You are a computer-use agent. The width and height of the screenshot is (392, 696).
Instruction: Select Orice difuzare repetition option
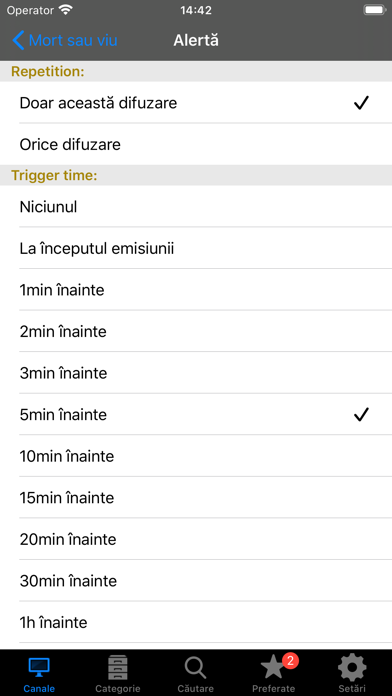196,144
